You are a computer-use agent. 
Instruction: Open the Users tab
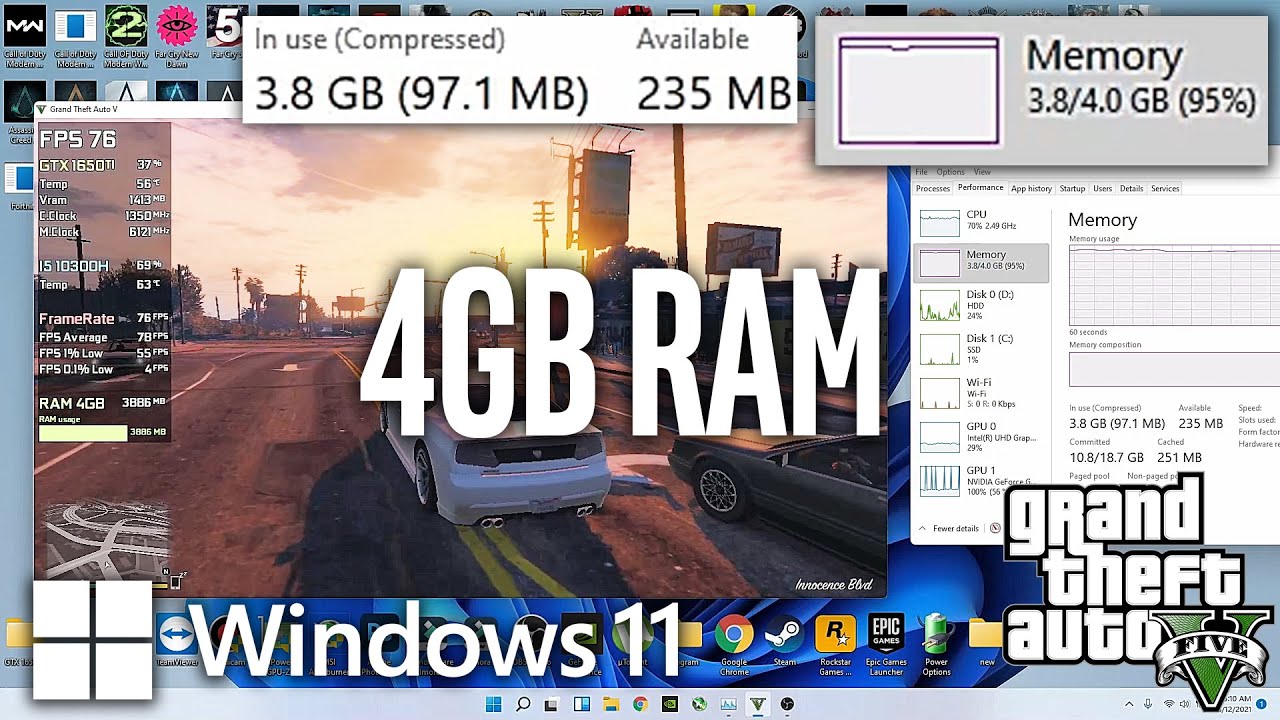tap(1102, 188)
